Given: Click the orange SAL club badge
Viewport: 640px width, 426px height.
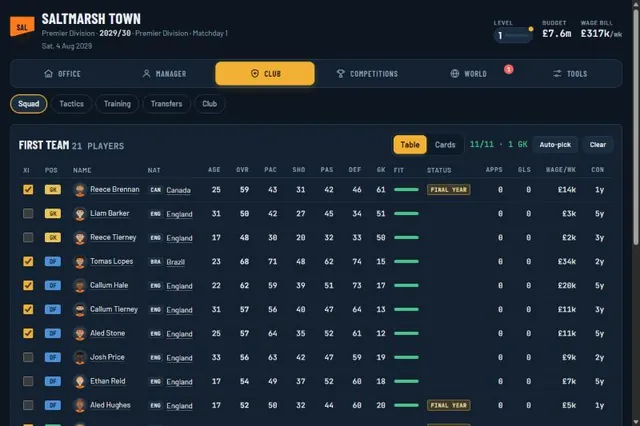Looking at the screenshot, I should pyautogui.click(x=22, y=27).
